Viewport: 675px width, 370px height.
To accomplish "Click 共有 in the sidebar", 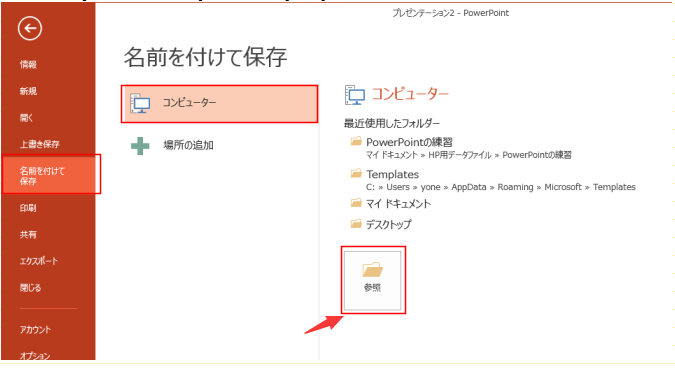I will point(28,235).
